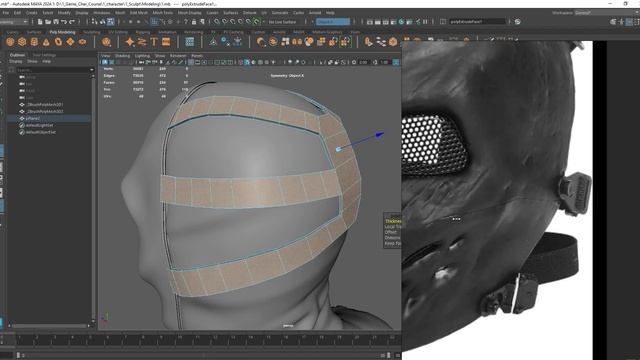The image size is (640, 360).
Task: Create a polygon cone from the shelf
Action: (46, 42)
